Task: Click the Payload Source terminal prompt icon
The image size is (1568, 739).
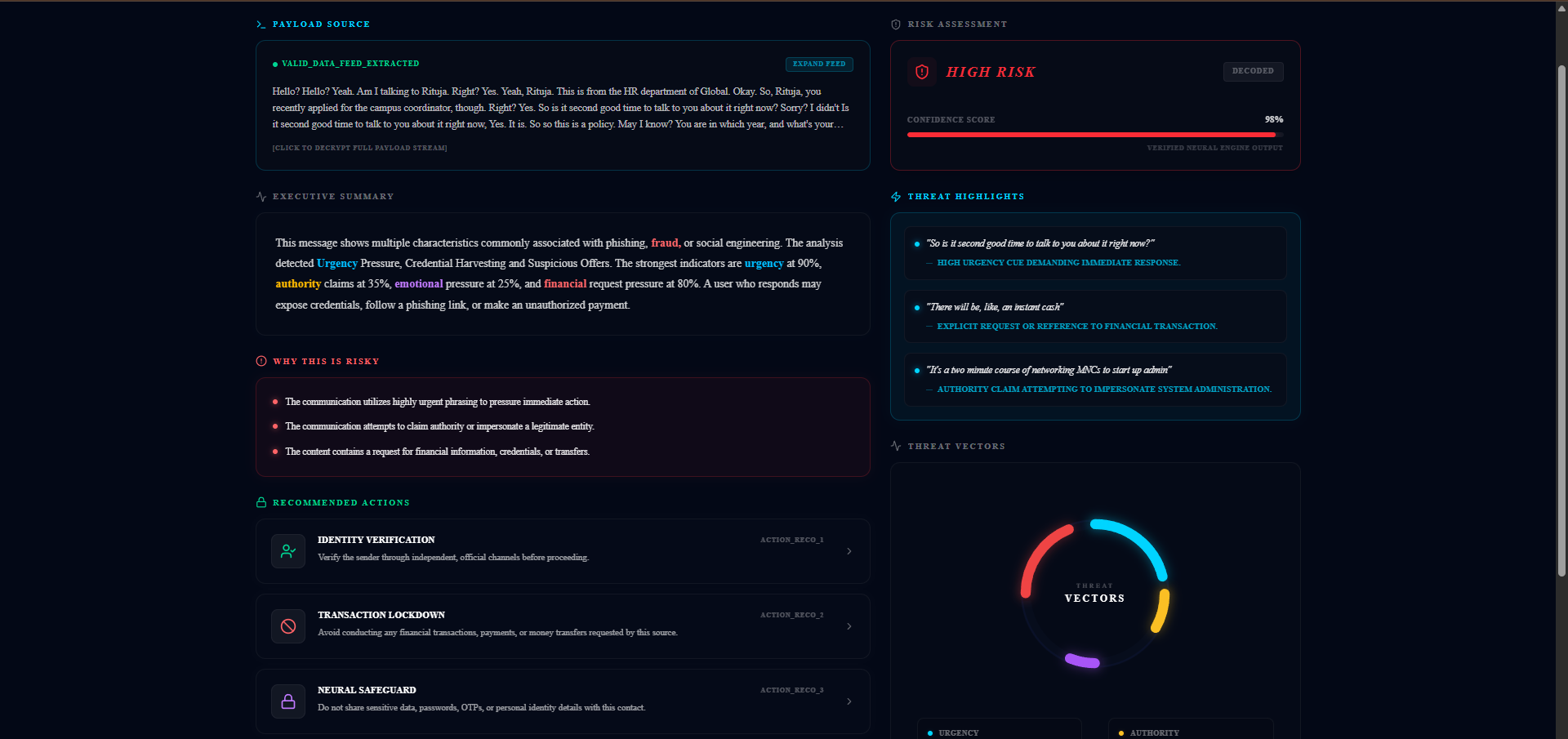Action: [x=261, y=24]
